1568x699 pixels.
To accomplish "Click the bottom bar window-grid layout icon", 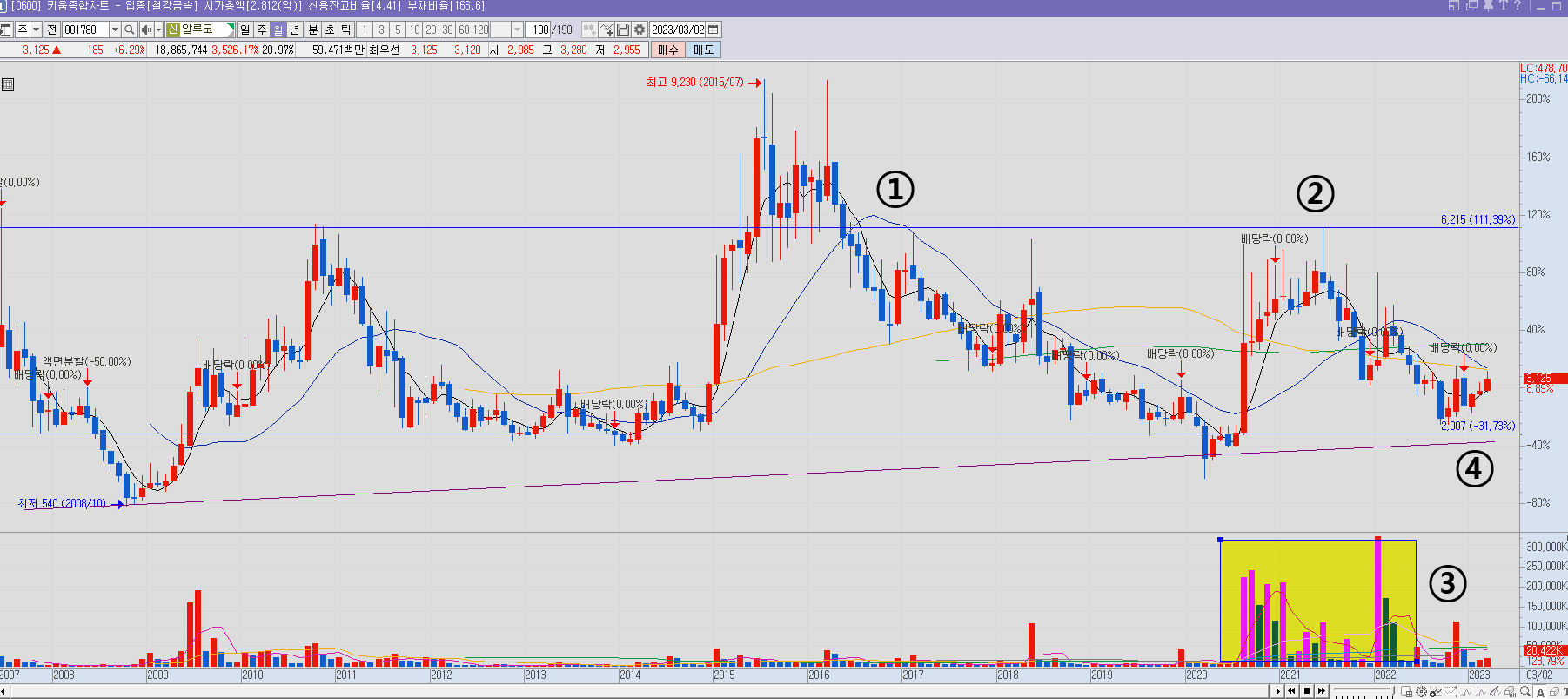I will click(x=1406, y=691).
